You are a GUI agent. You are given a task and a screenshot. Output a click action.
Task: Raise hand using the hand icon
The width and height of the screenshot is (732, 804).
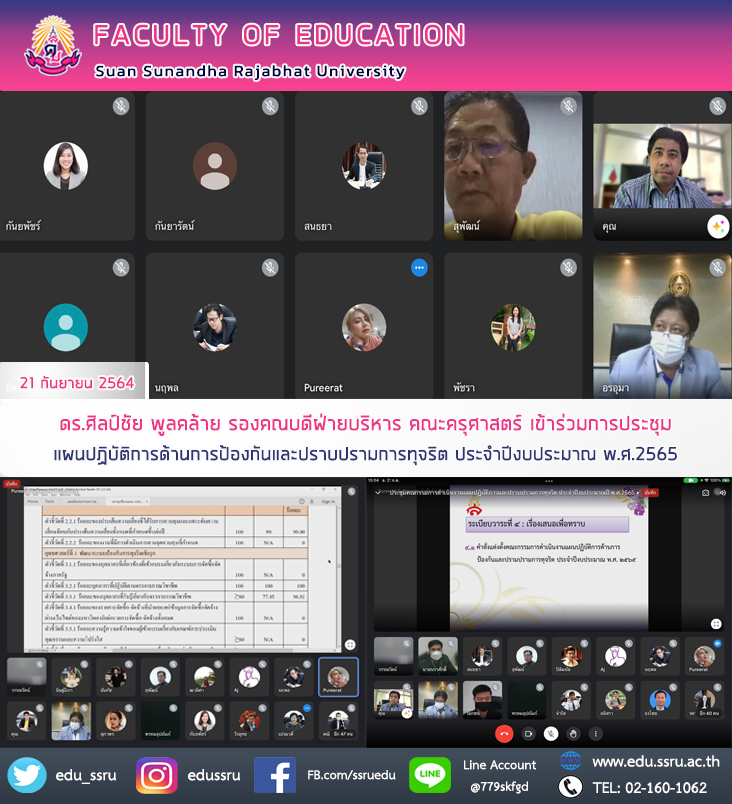[572, 733]
